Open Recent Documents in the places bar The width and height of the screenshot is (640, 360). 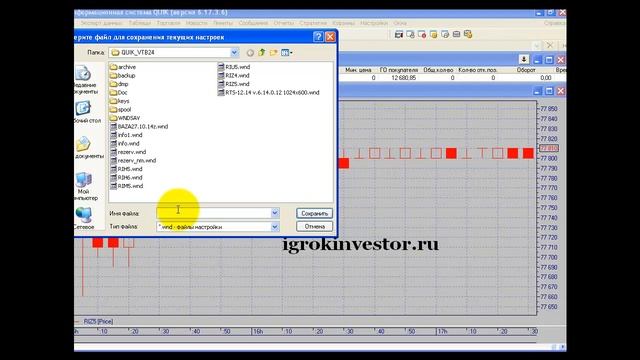83,80
